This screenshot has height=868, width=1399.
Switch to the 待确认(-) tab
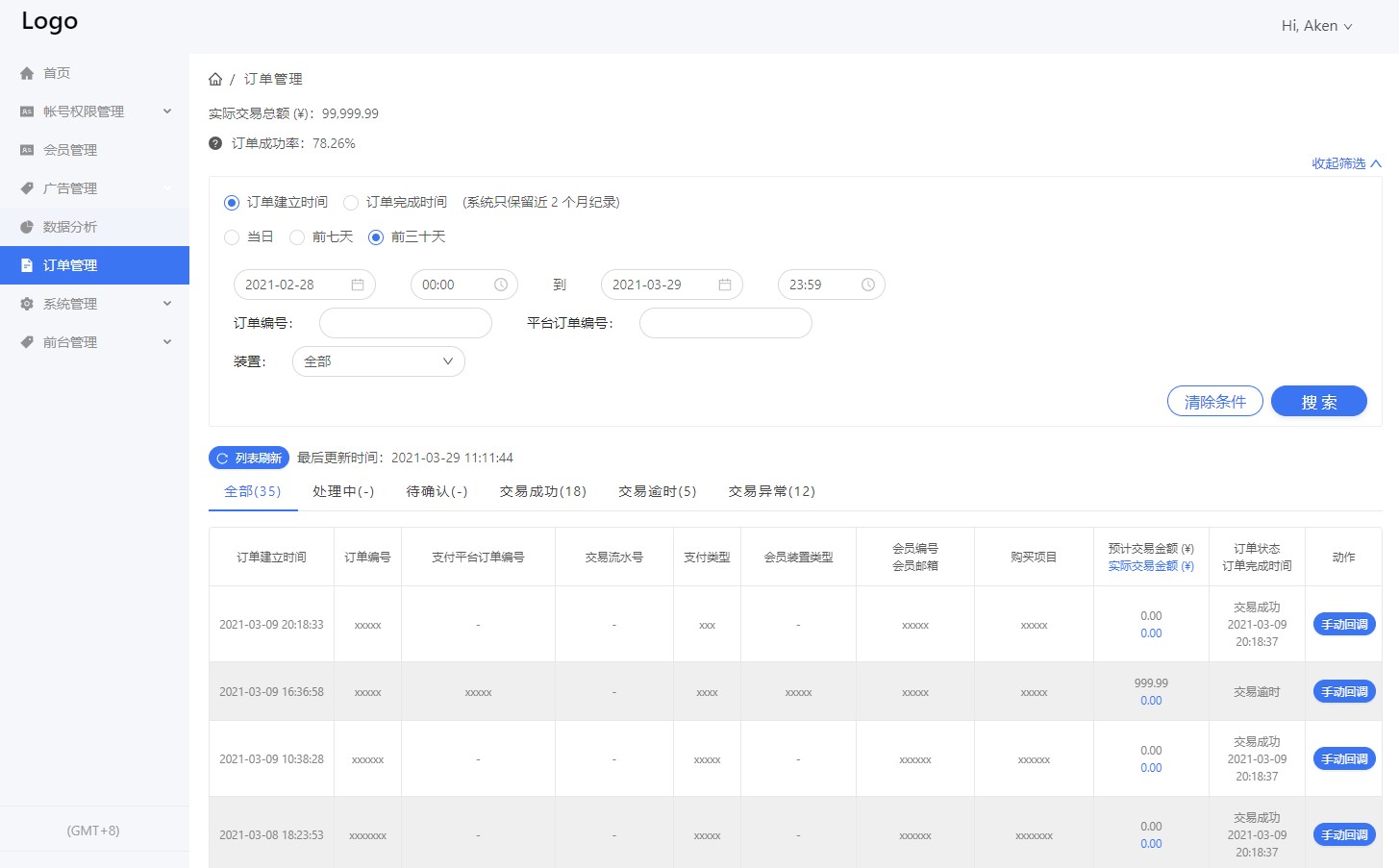tap(437, 491)
